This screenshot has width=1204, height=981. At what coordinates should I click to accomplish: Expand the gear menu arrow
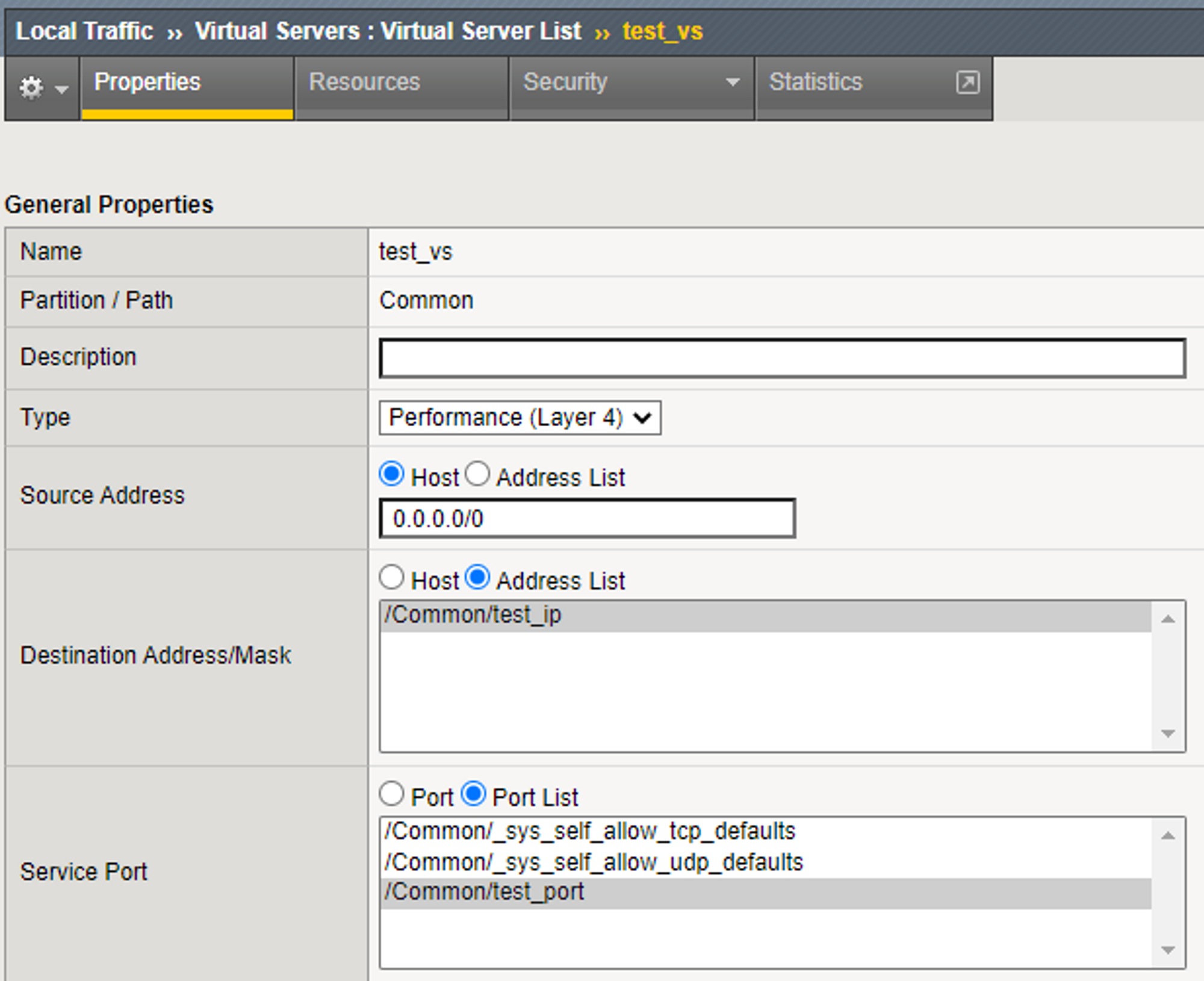61,90
